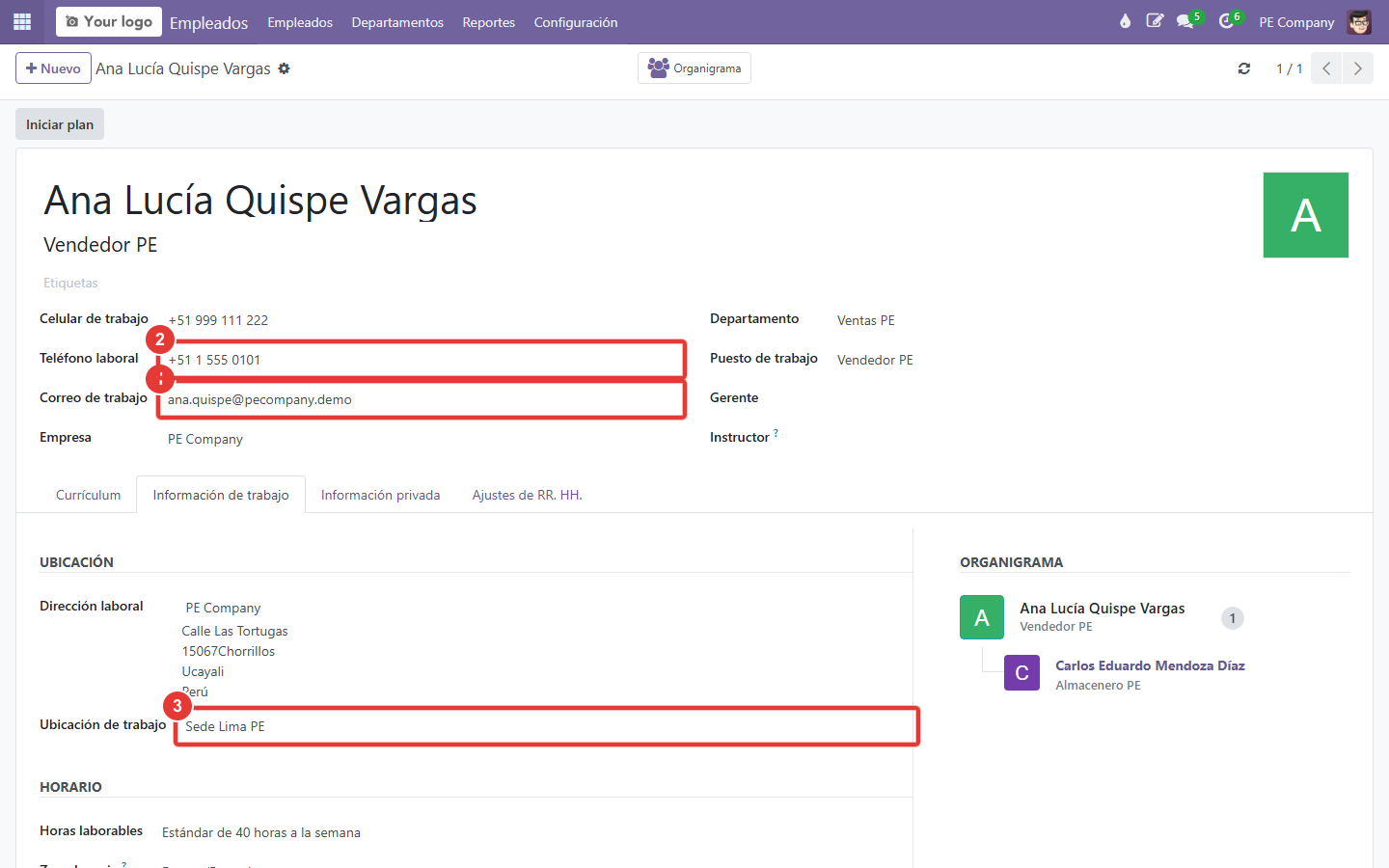Screen dimensions: 1389x868
Task: Click Carlos Eduardo's purple C avatar
Action: [1021, 673]
